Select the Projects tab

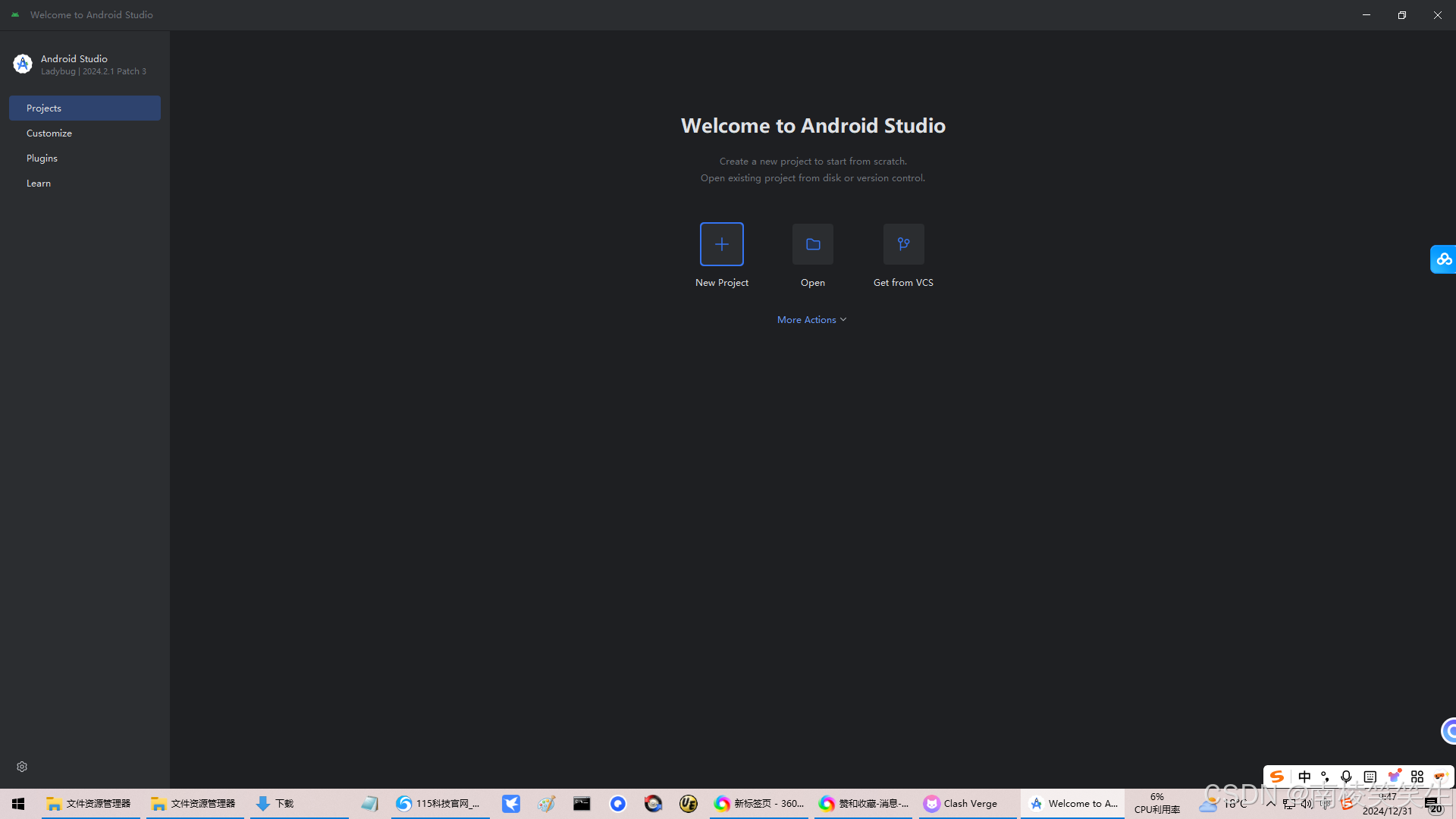click(x=85, y=108)
